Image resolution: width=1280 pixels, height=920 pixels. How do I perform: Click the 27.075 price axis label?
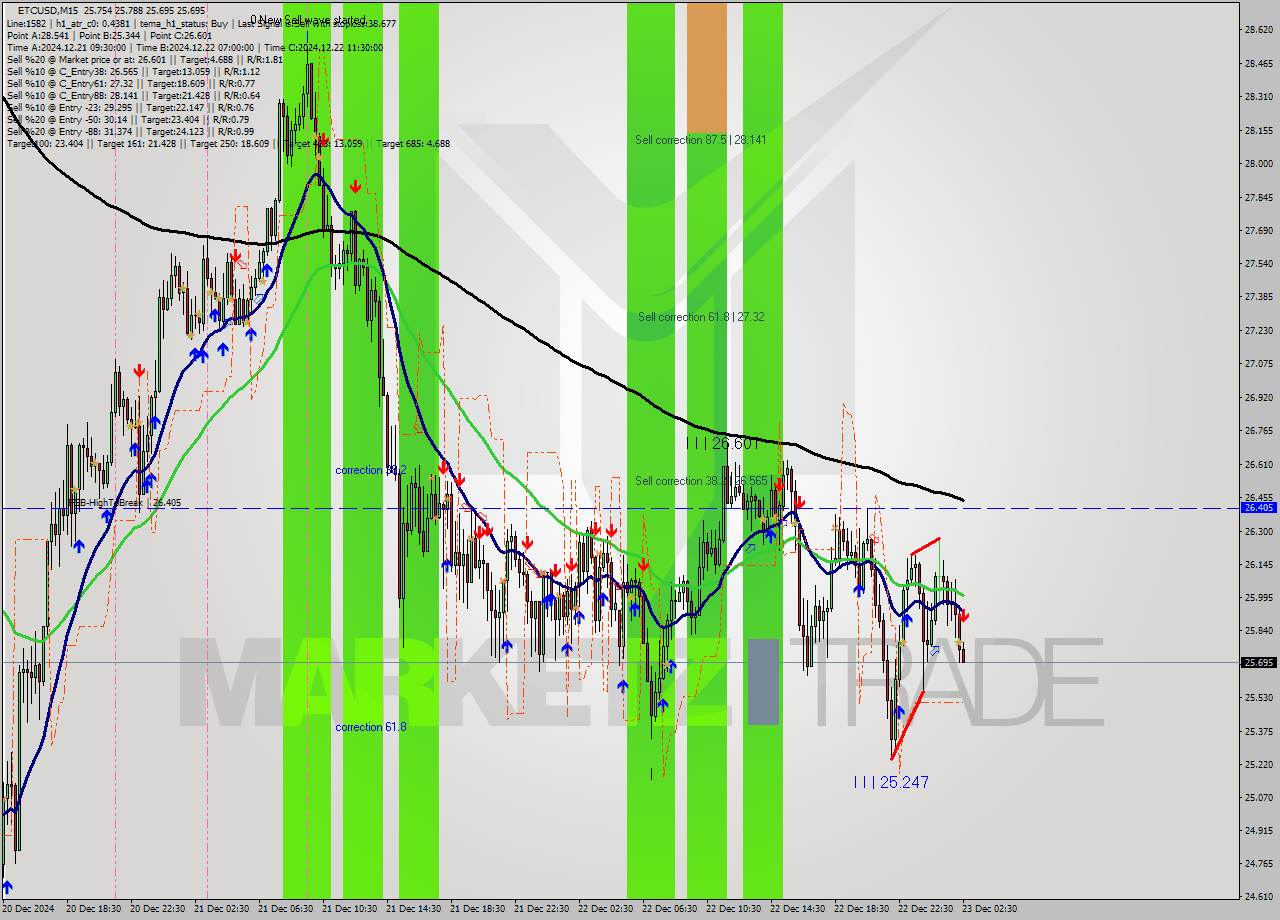(x=1258, y=364)
